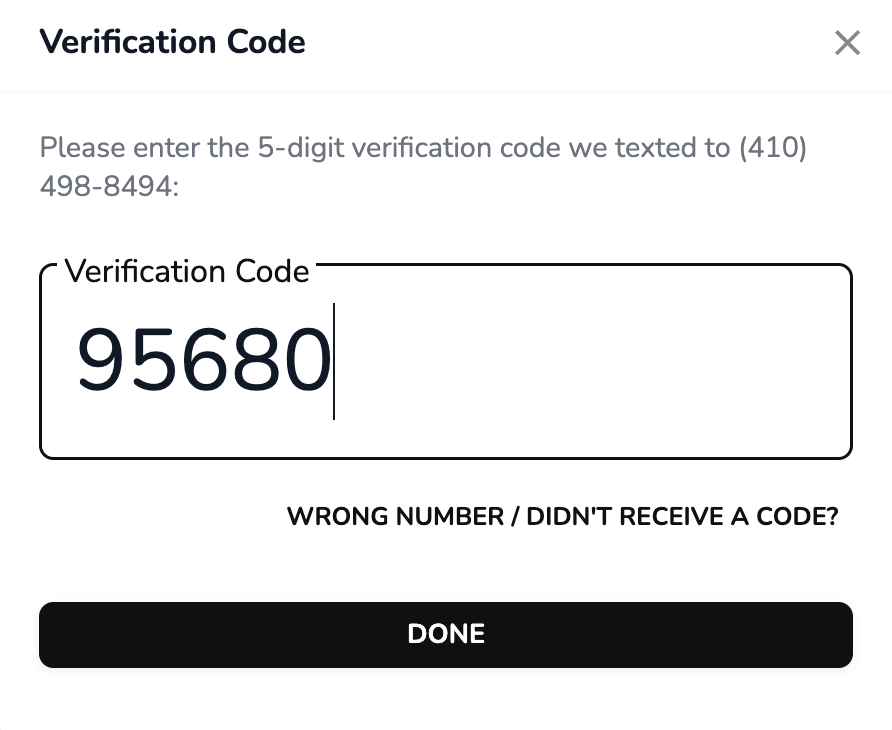The image size is (892, 730).
Task: Click DIDN'T RECEIVE A CODE? in the link
Action: (682, 516)
